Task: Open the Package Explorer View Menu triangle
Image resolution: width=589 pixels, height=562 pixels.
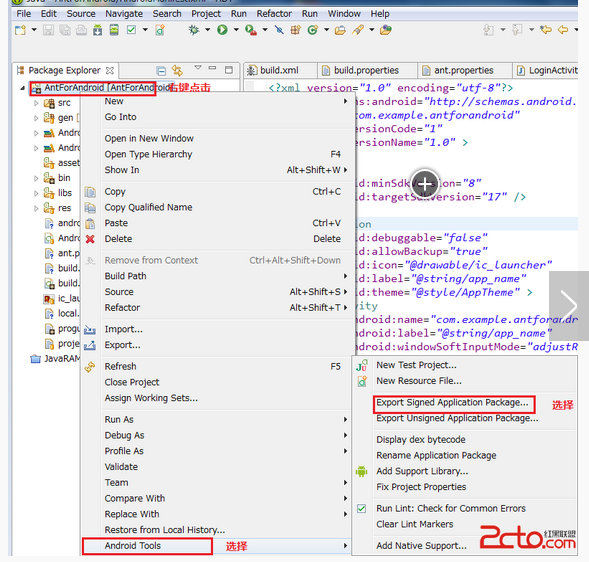Action: coord(198,68)
